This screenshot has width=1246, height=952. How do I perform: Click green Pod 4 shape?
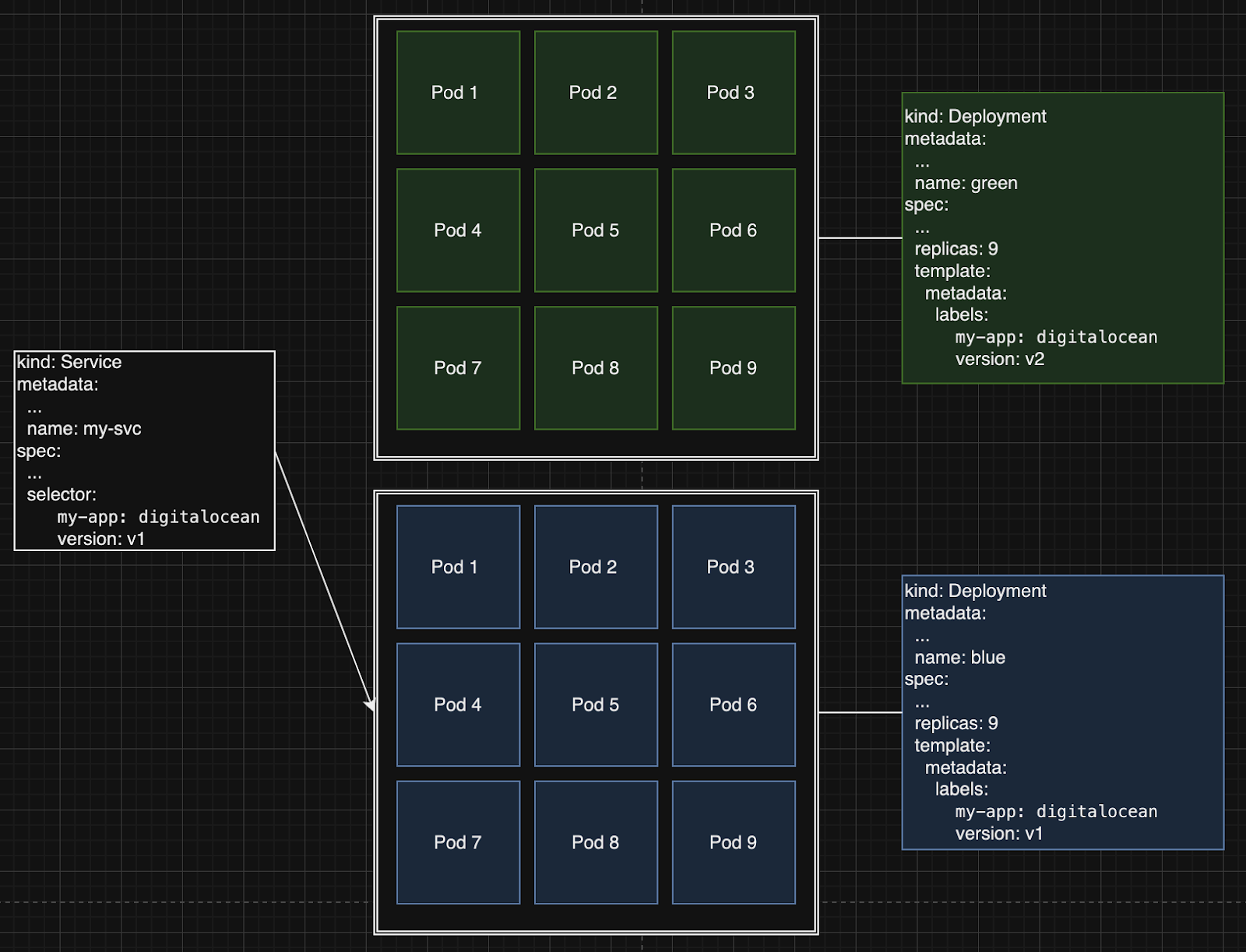tap(458, 230)
